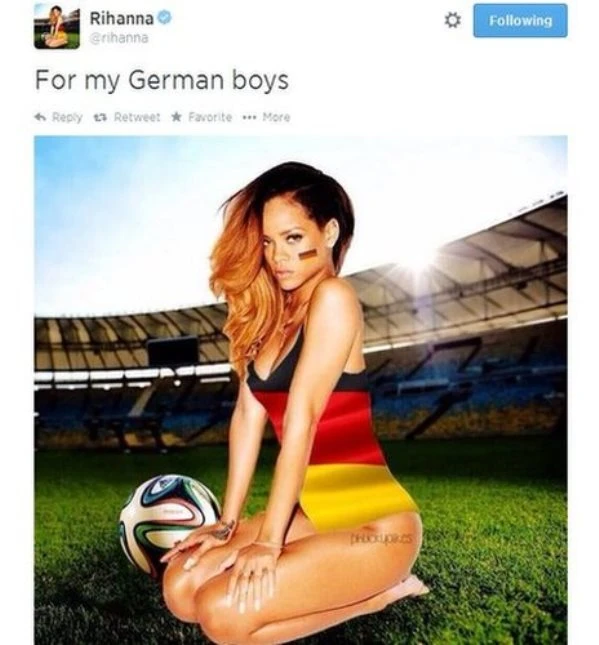This screenshot has height=645, width=599.
Task: Open the gear user actions menu
Action: (453, 20)
